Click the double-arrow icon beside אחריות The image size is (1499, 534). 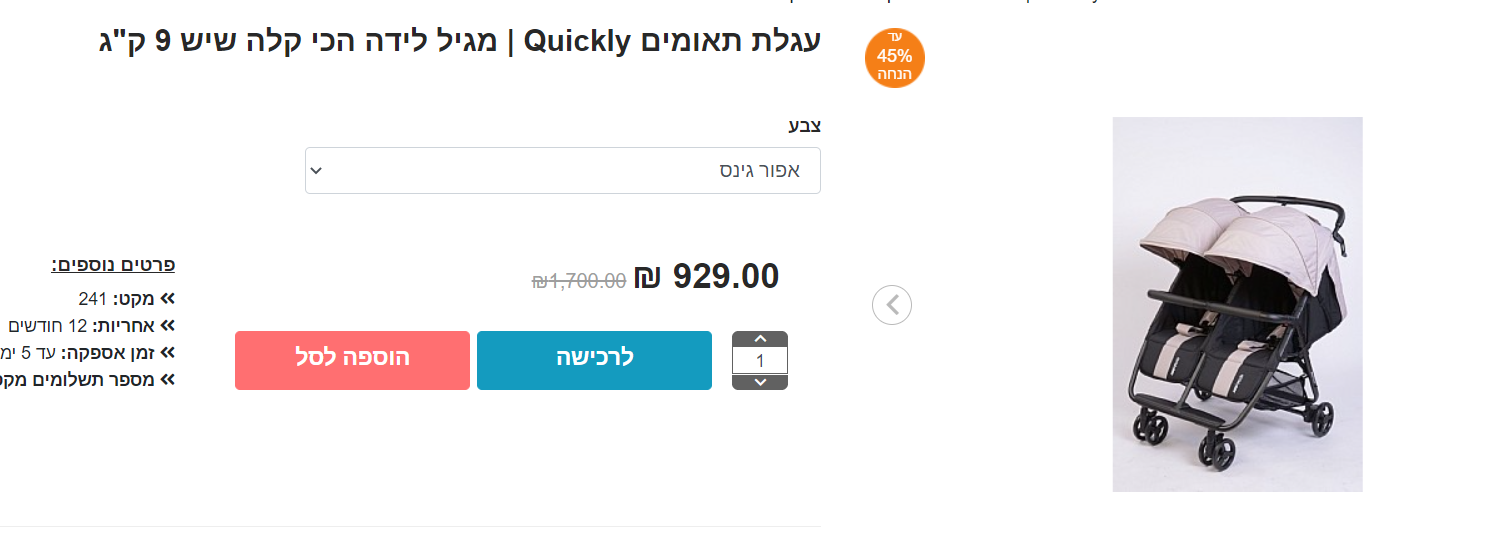(167, 325)
